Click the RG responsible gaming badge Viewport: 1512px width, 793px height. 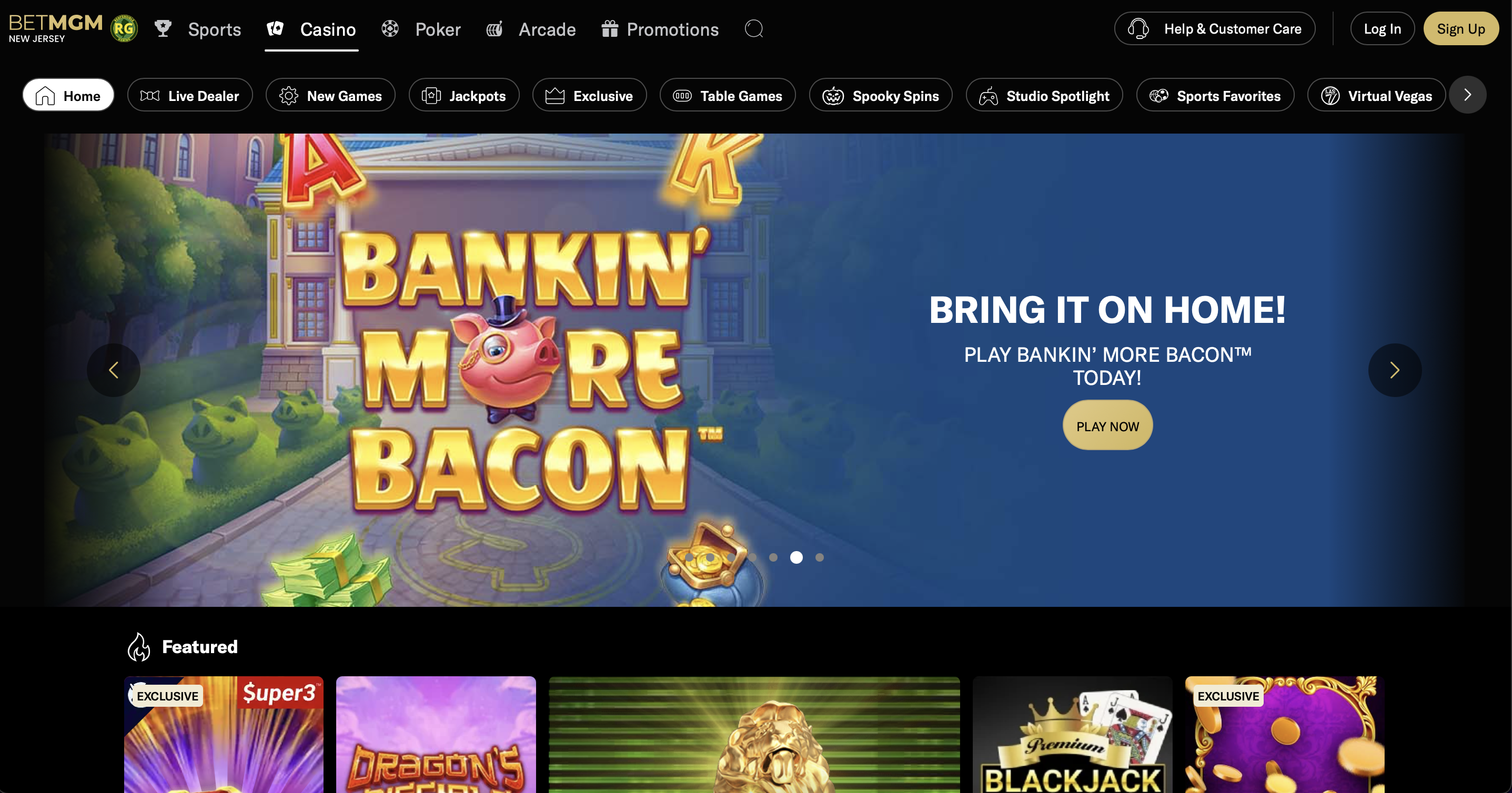click(x=124, y=29)
